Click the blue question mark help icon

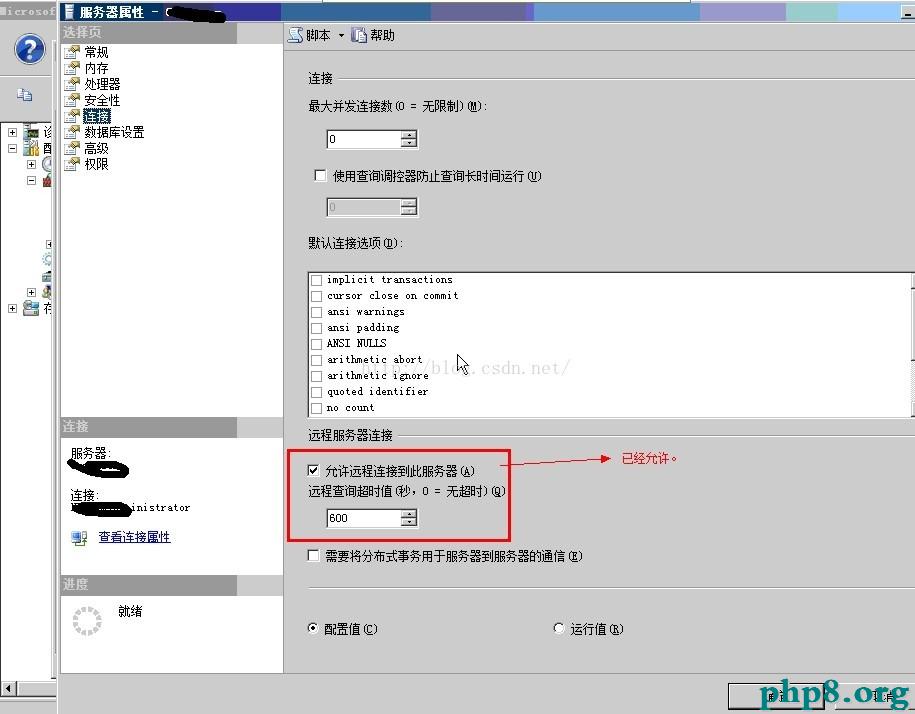(x=29, y=49)
